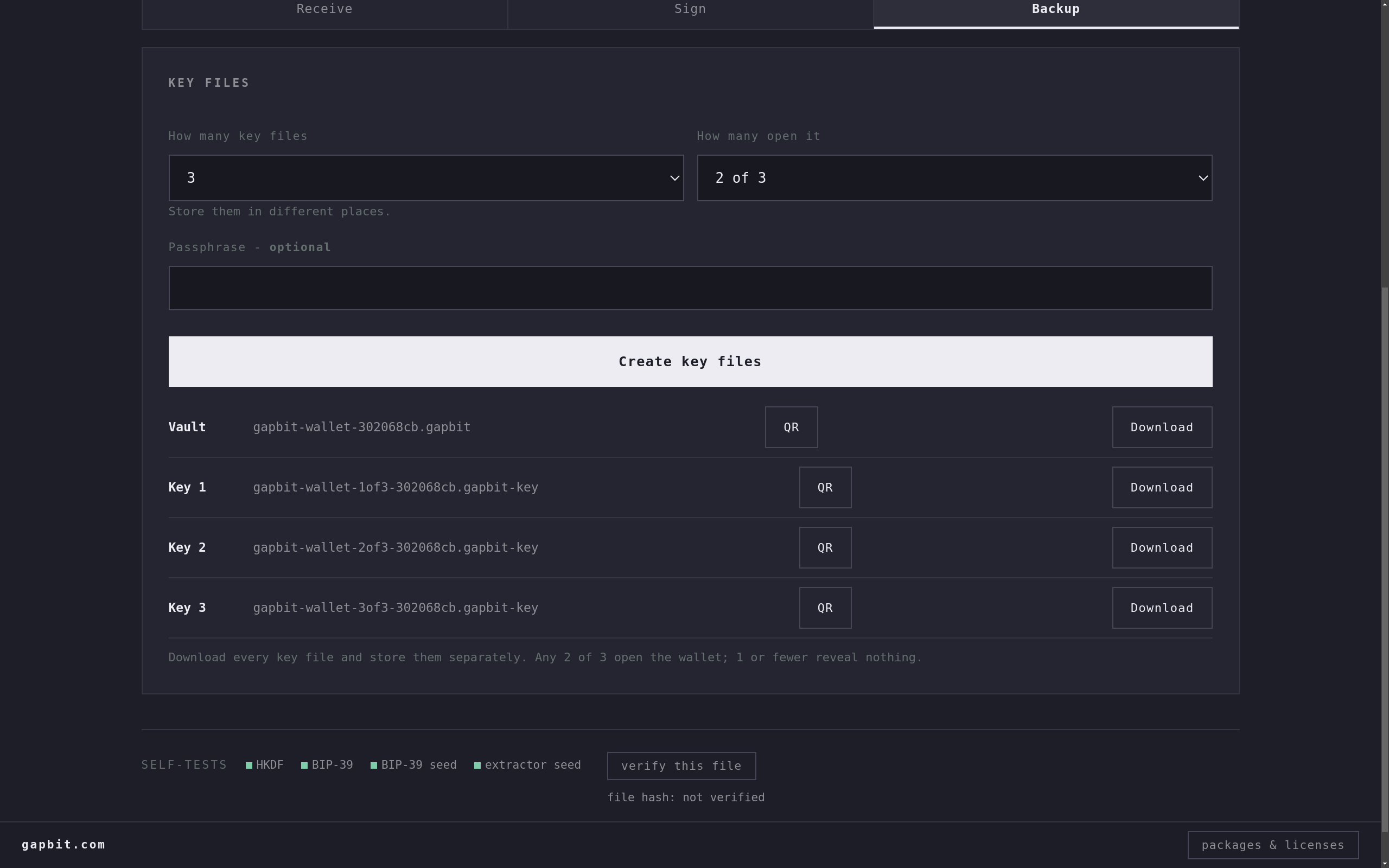Download the Key 2 file
Screen dimensions: 1389x868
(1162, 548)
